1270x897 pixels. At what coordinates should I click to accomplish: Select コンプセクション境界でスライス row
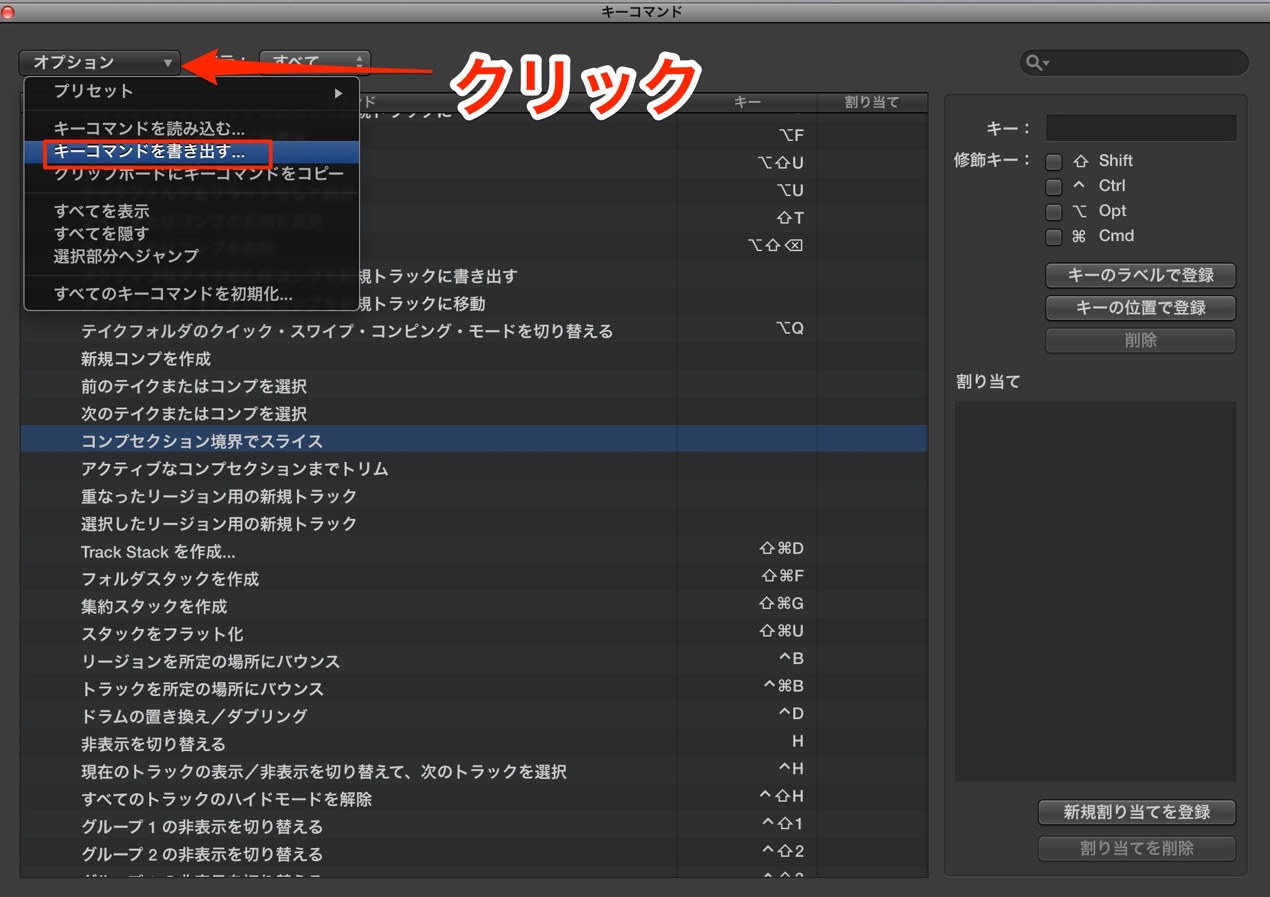point(474,441)
